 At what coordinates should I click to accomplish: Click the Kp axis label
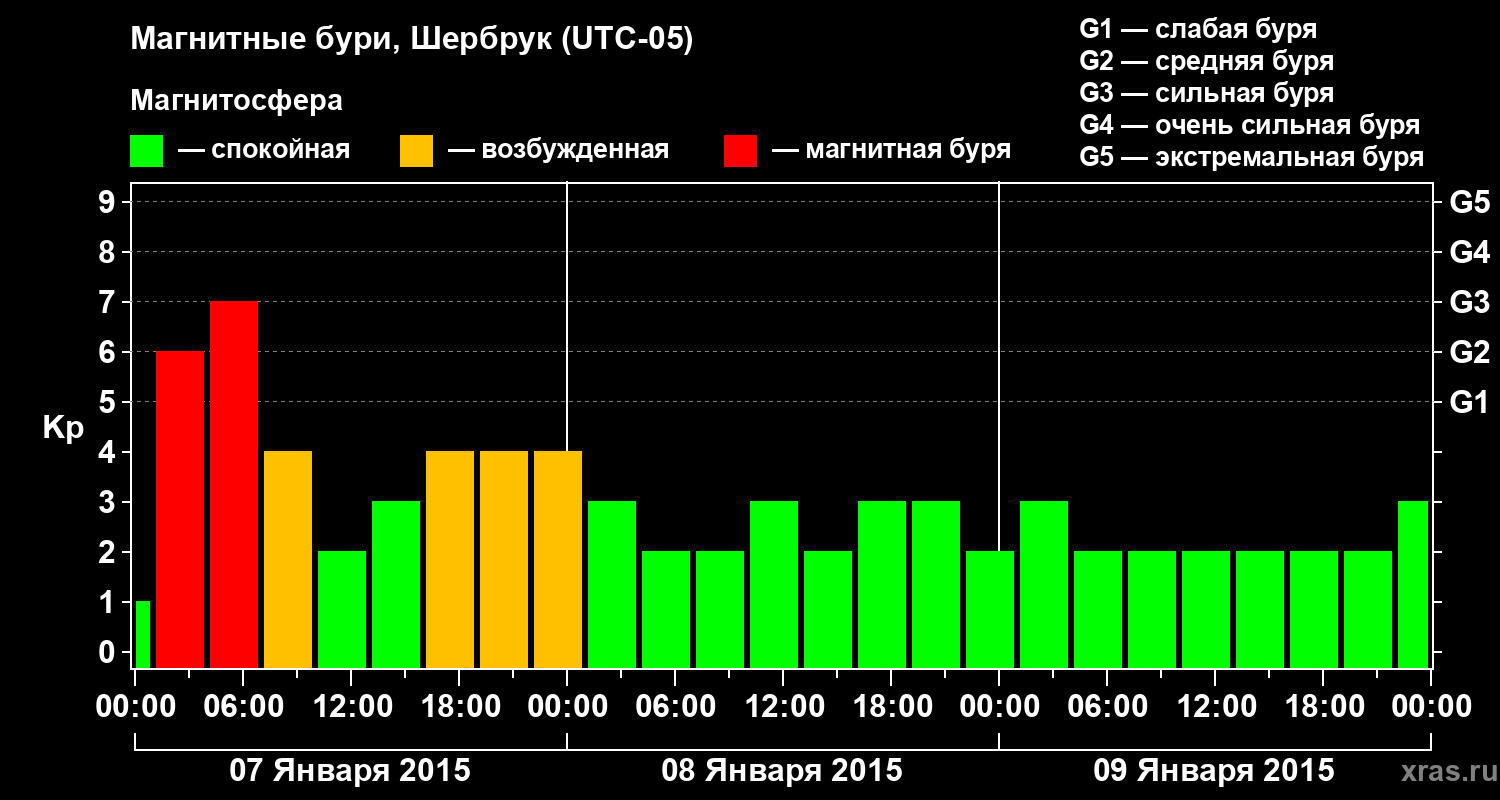click(63, 429)
